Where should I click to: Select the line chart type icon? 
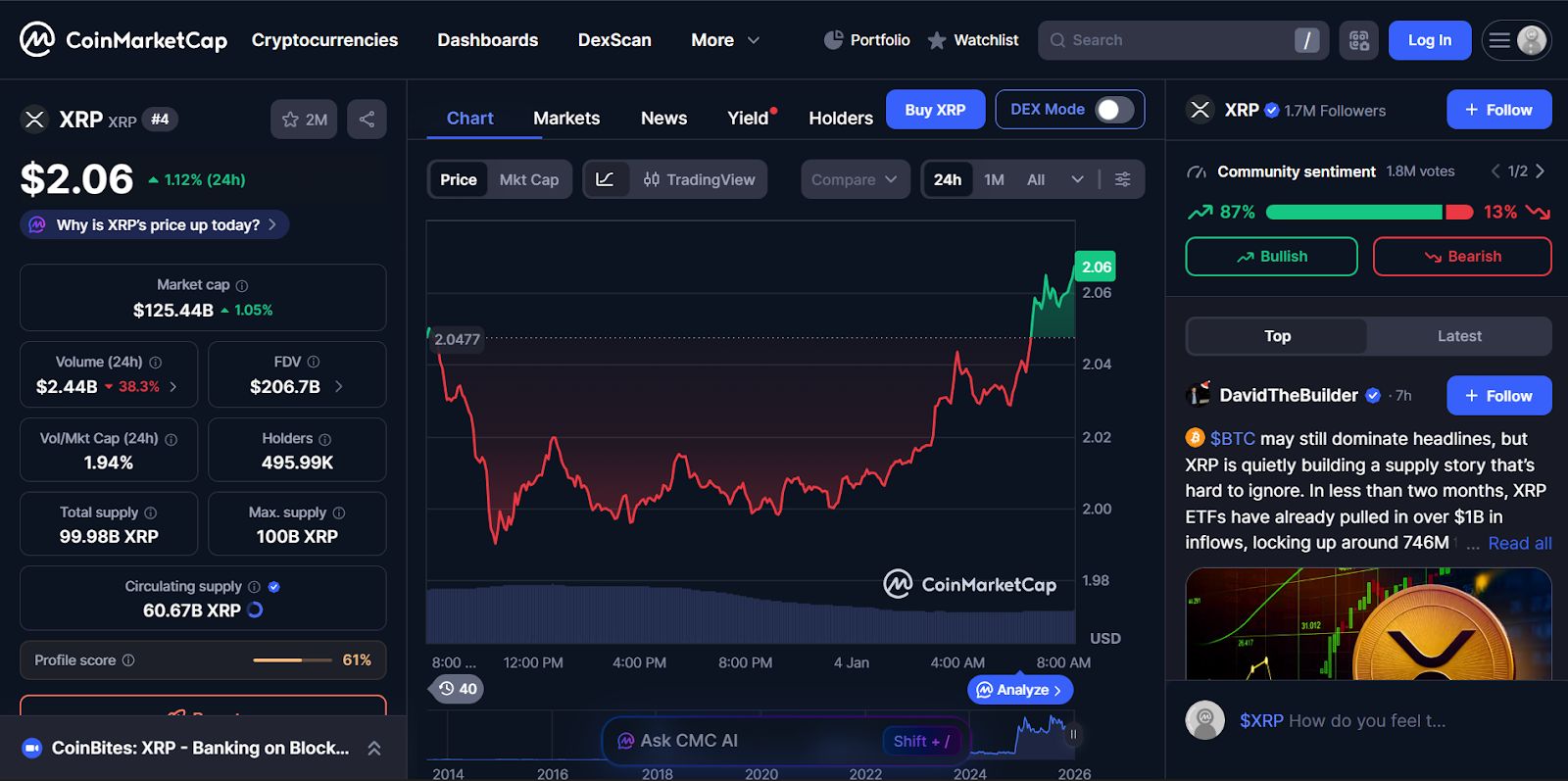pyautogui.click(x=606, y=179)
